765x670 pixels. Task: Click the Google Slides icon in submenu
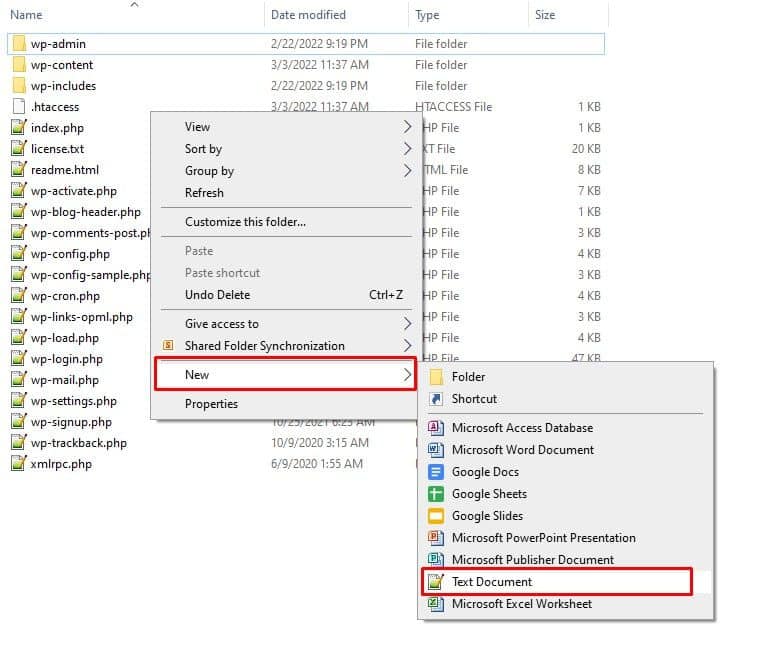435,516
